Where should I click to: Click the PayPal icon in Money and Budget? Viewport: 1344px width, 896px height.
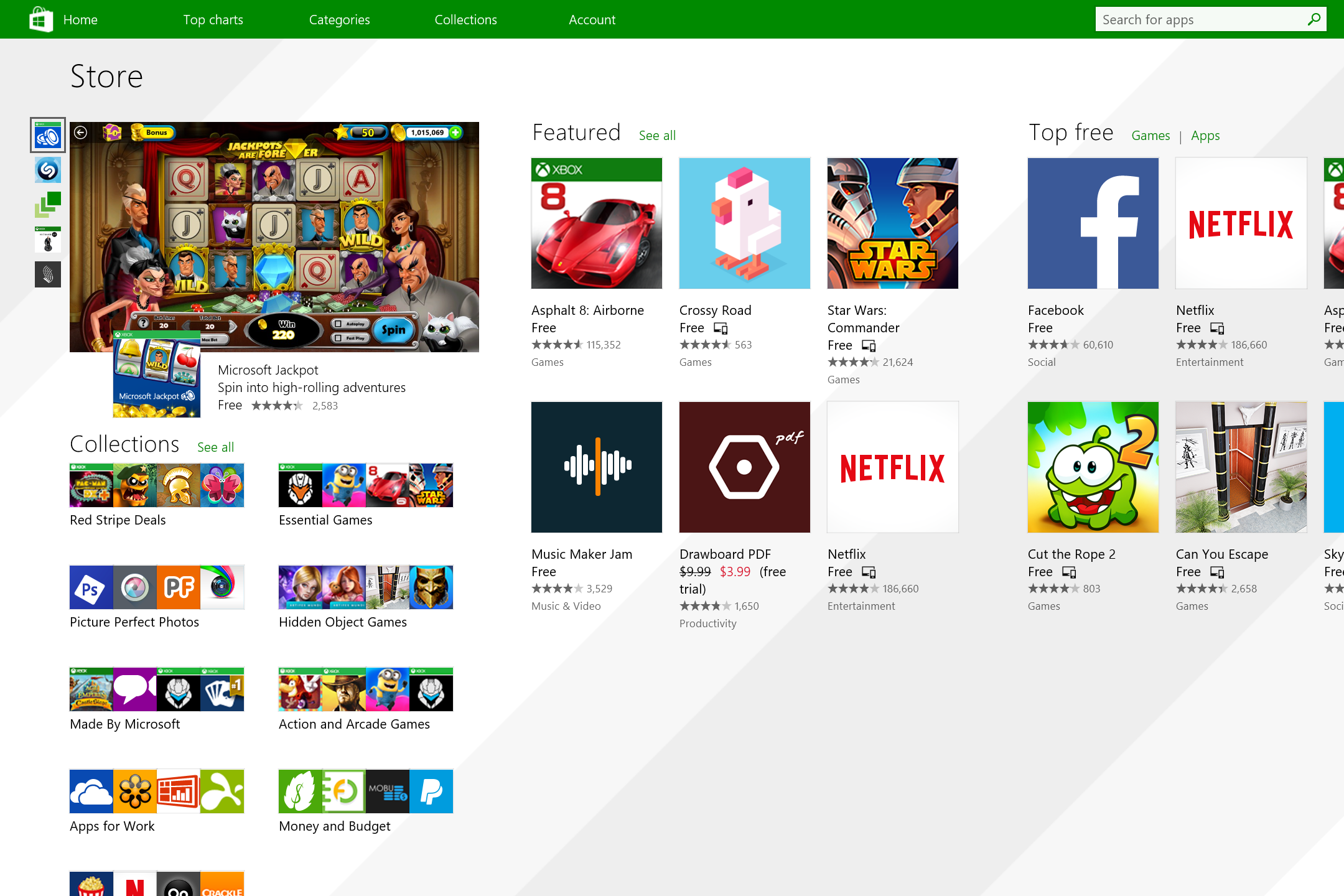point(431,791)
